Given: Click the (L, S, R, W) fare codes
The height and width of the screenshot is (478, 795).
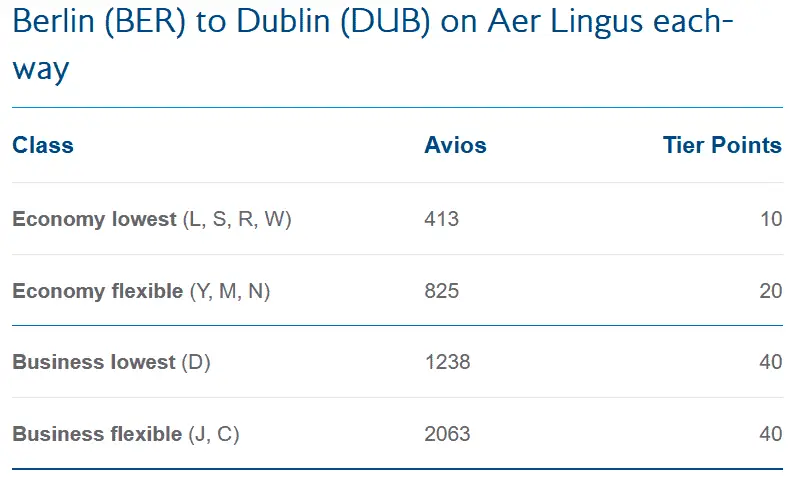Looking at the screenshot, I should click(x=237, y=219).
